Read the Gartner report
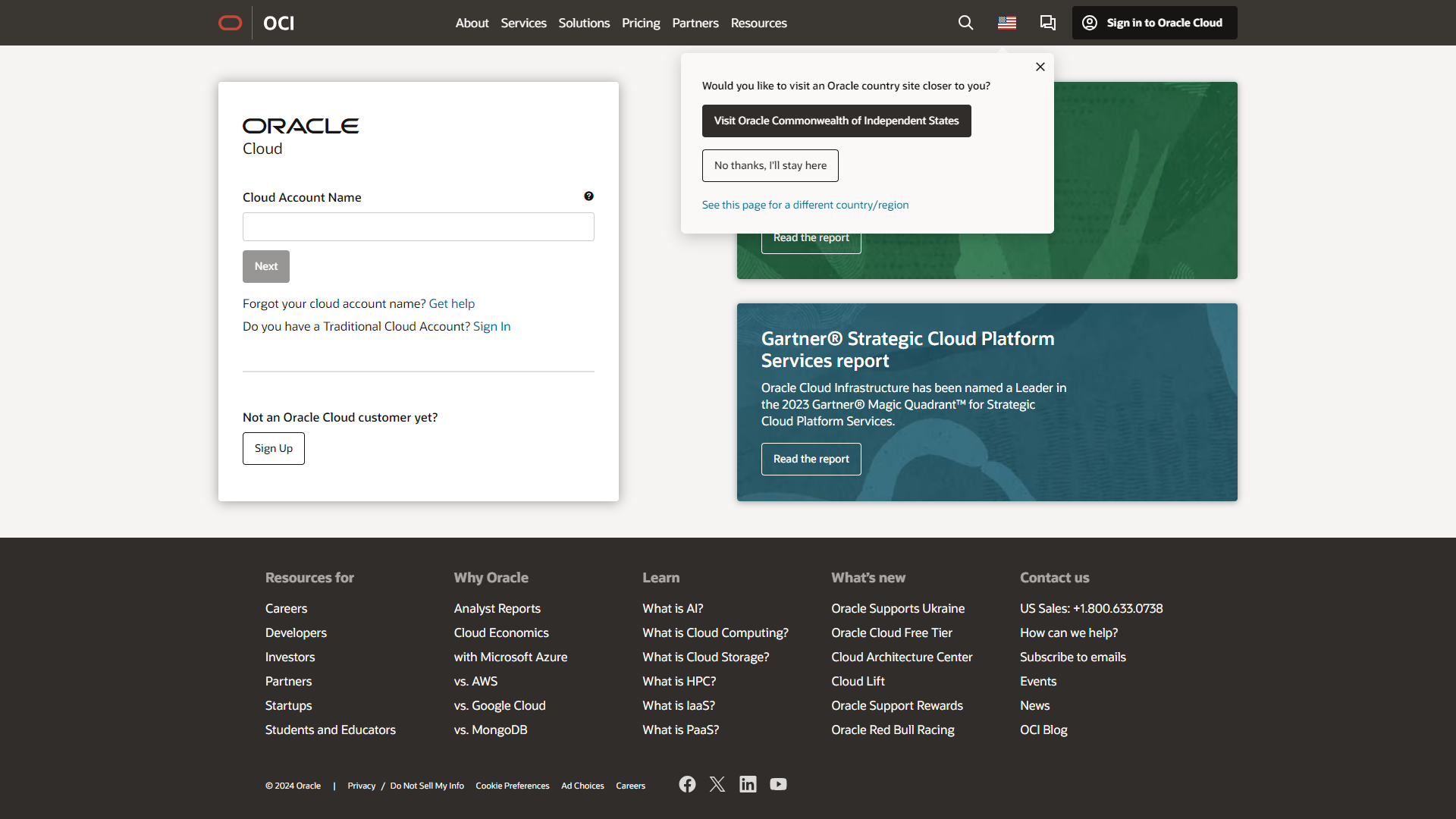This screenshot has height=819, width=1456. click(811, 459)
